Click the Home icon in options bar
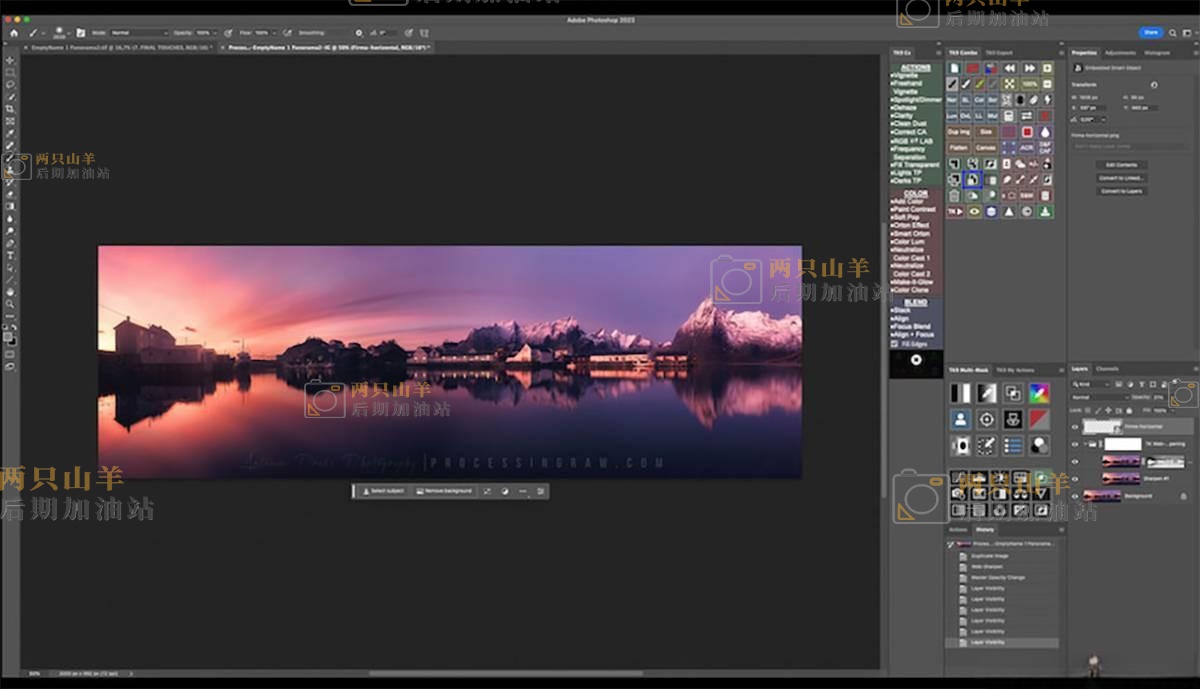This screenshot has width=1200, height=689. click(13, 33)
